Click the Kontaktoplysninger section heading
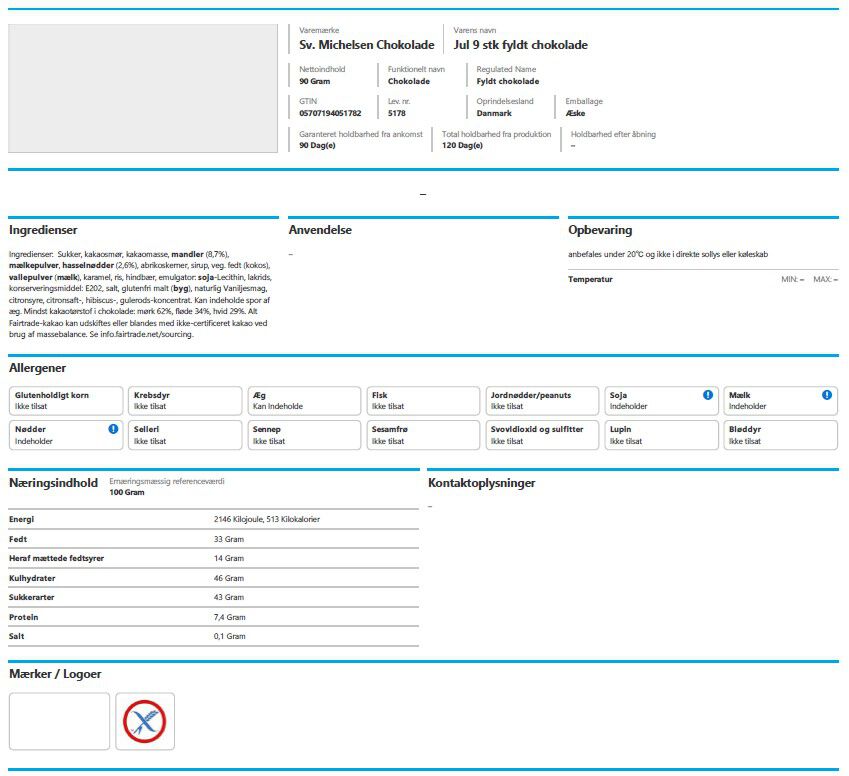This screenshot has height=776, width=849. 481,483
